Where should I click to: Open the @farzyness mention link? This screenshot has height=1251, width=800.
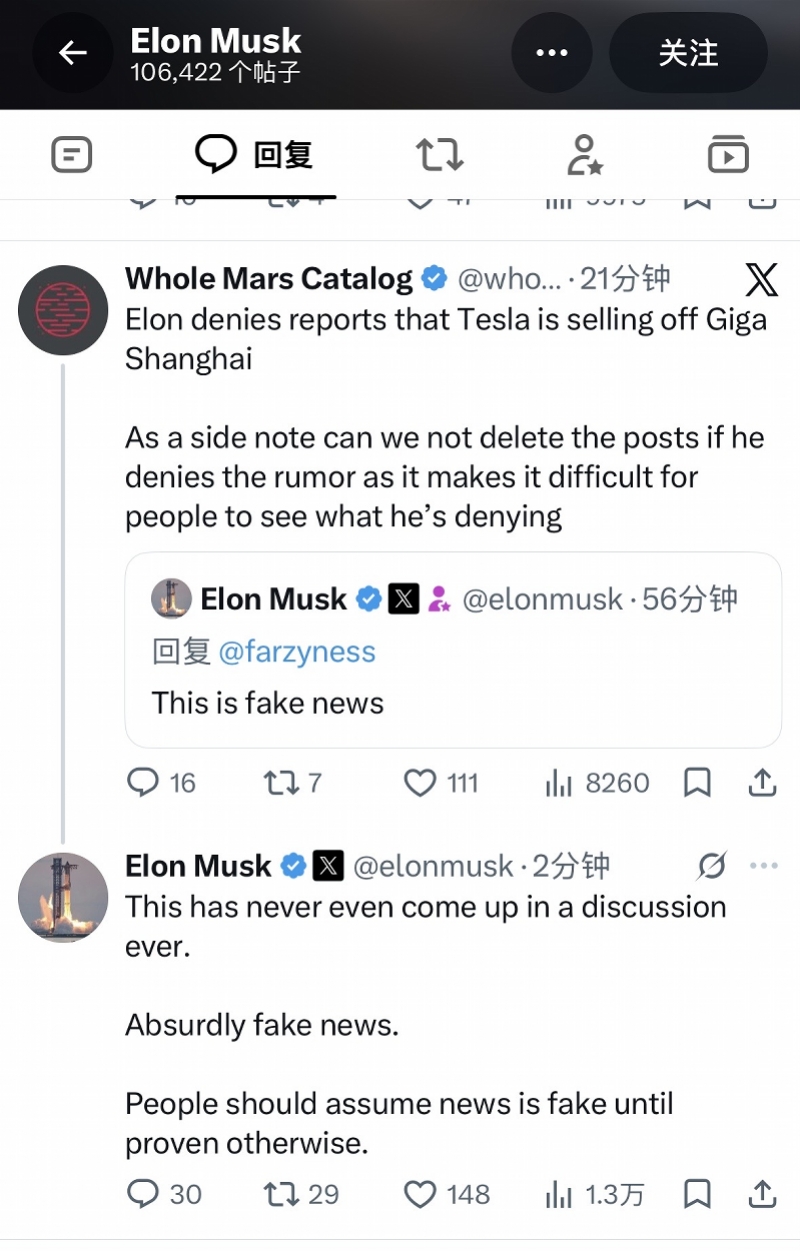296,652
